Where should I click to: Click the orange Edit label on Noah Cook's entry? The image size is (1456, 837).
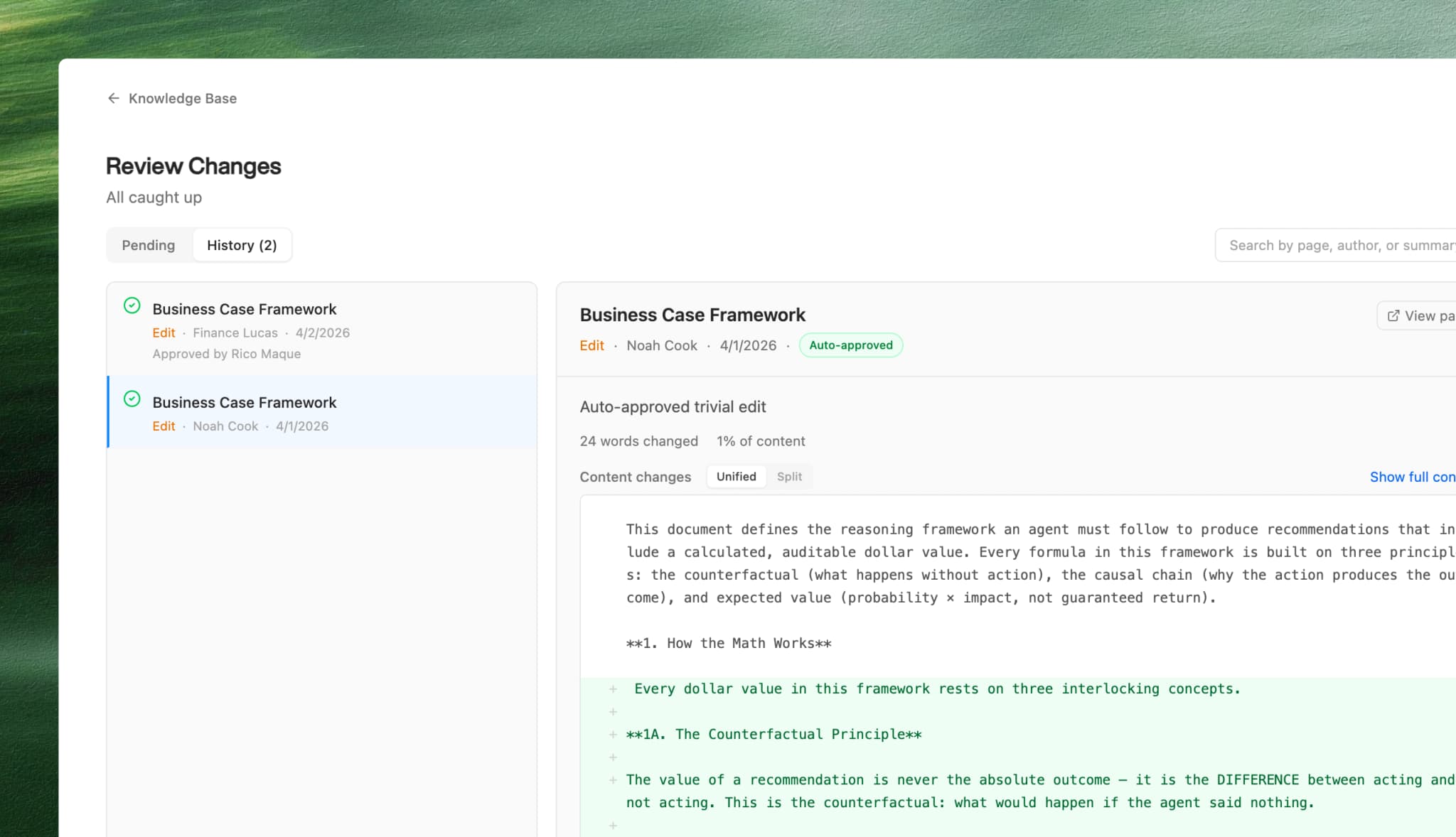tap(164, 426)
